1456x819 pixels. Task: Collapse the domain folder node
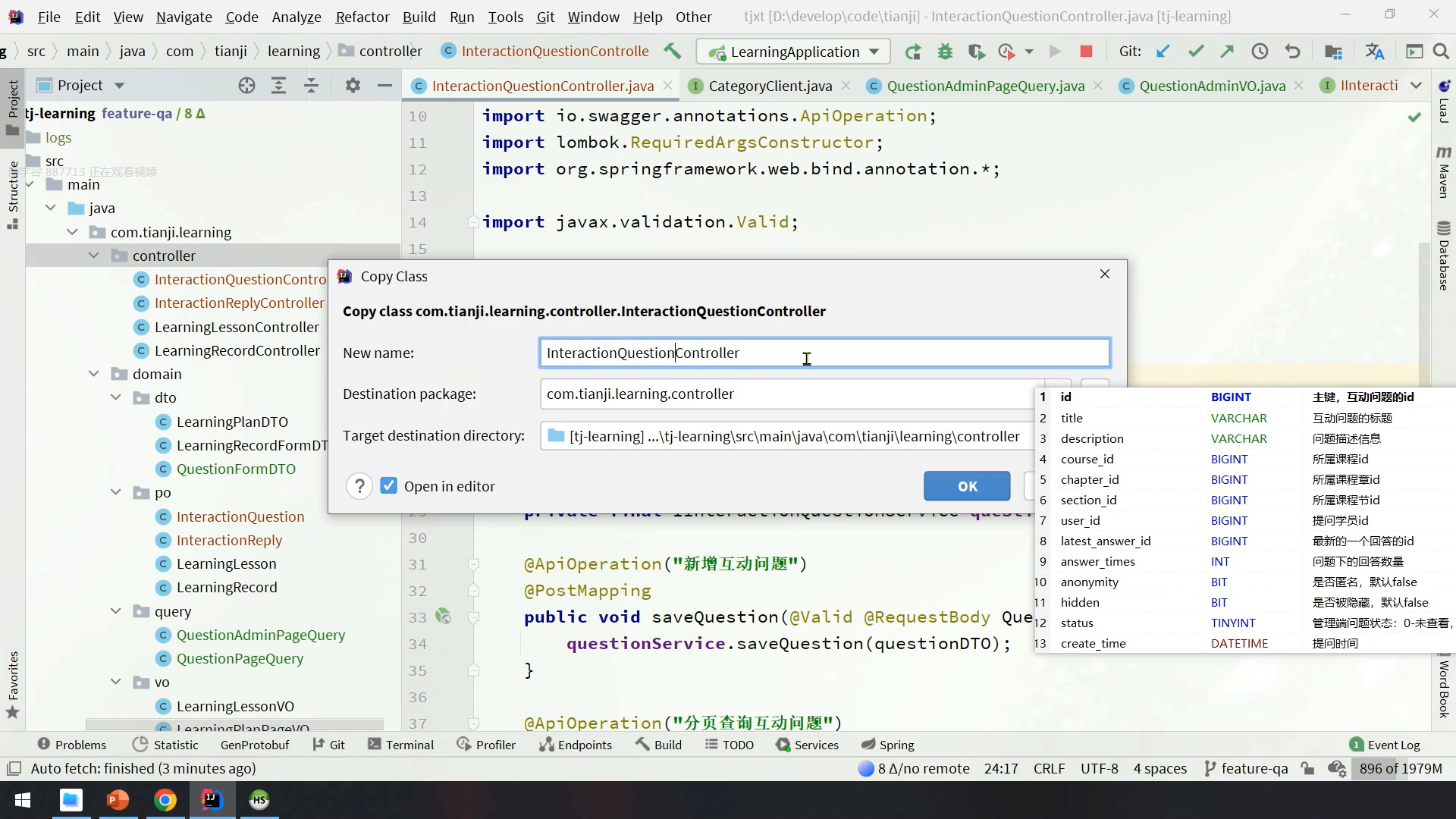(x=94, y=374)
